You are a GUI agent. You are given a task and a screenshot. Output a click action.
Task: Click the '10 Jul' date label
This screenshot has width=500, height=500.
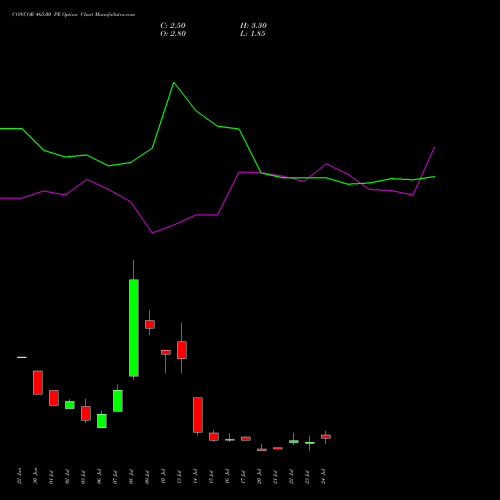(x=163, y=476)
